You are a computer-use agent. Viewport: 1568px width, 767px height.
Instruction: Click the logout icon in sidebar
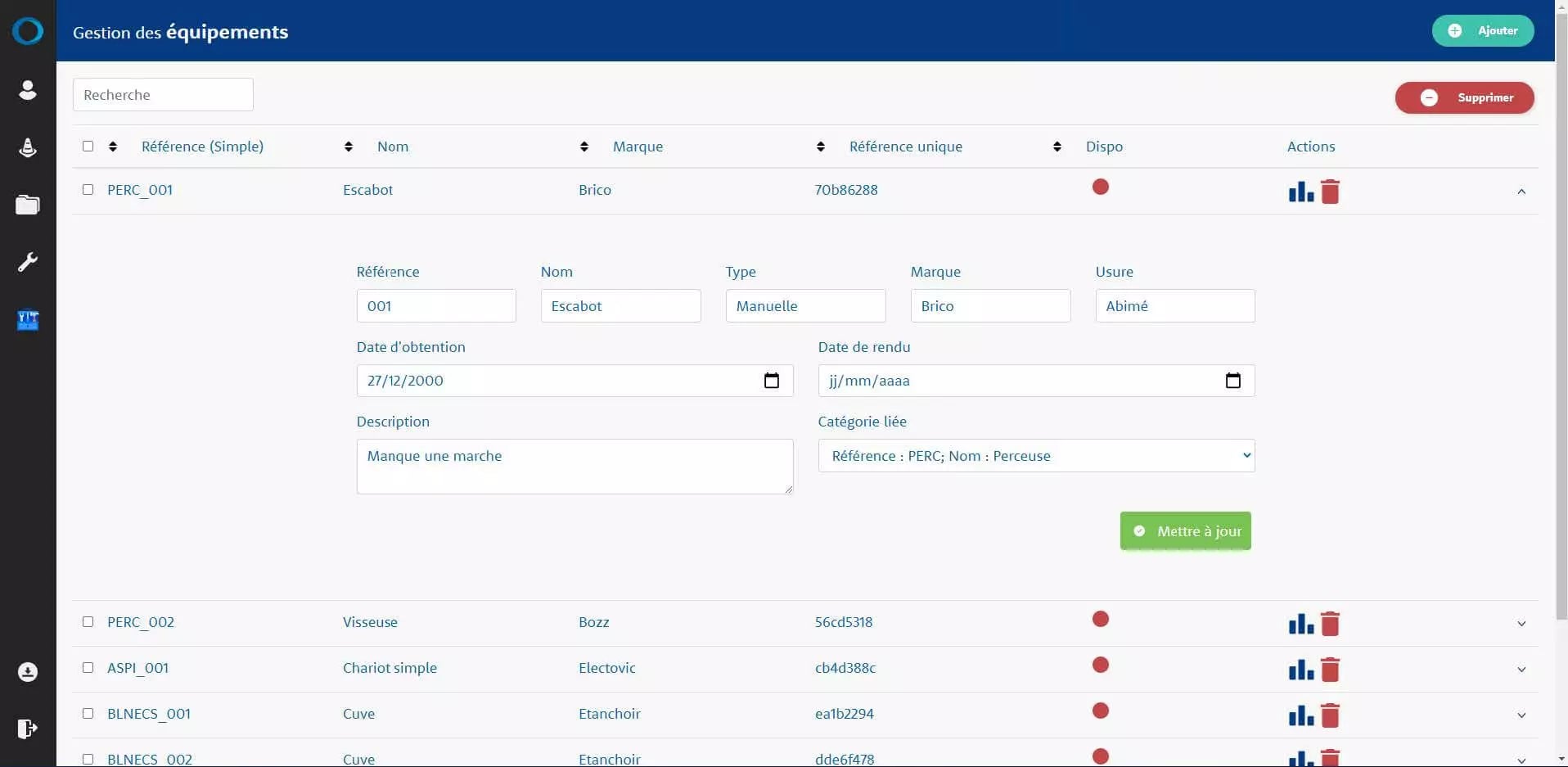[x=28, y=729]
